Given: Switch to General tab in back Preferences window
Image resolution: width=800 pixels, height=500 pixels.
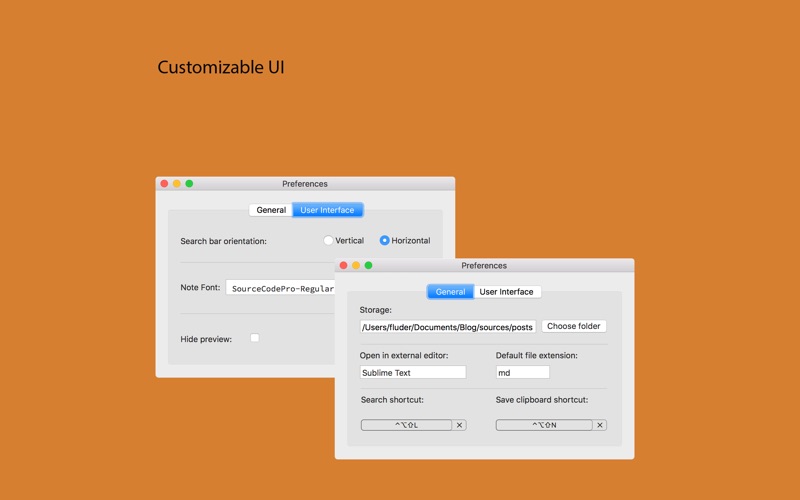Looking at the screenshot, I should click(x=271, y=210).
